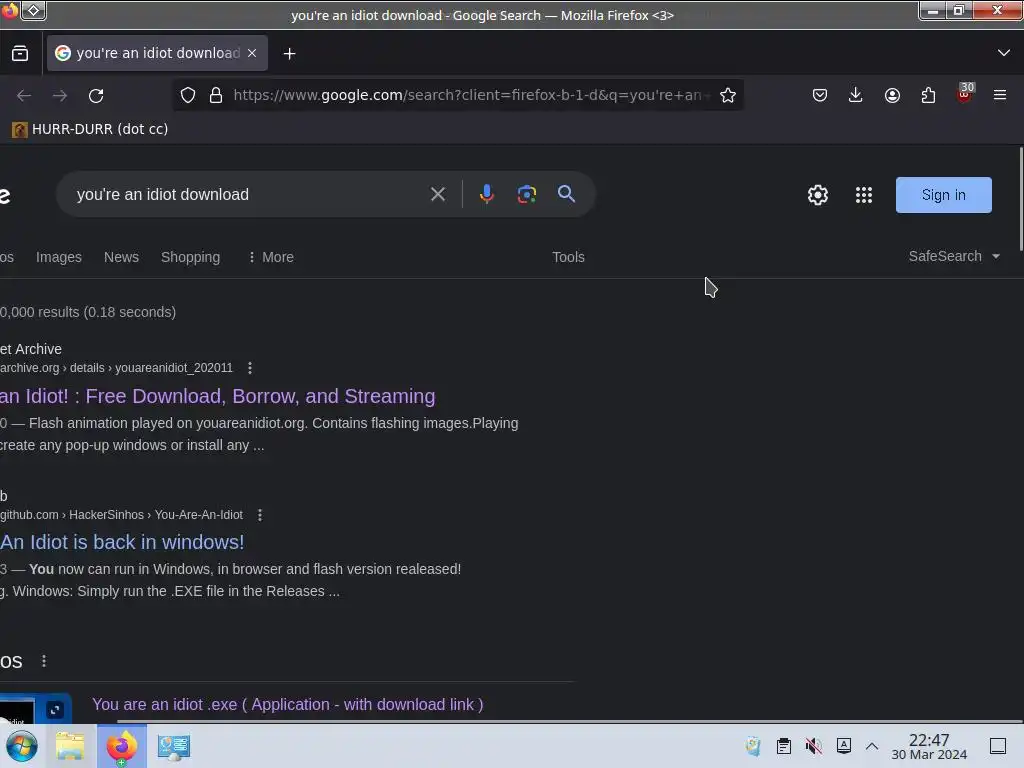Open a new tab with plus icon
The height and width of the screenshot is (768, 1024).
pyautogui.click(x=289, y=54)
